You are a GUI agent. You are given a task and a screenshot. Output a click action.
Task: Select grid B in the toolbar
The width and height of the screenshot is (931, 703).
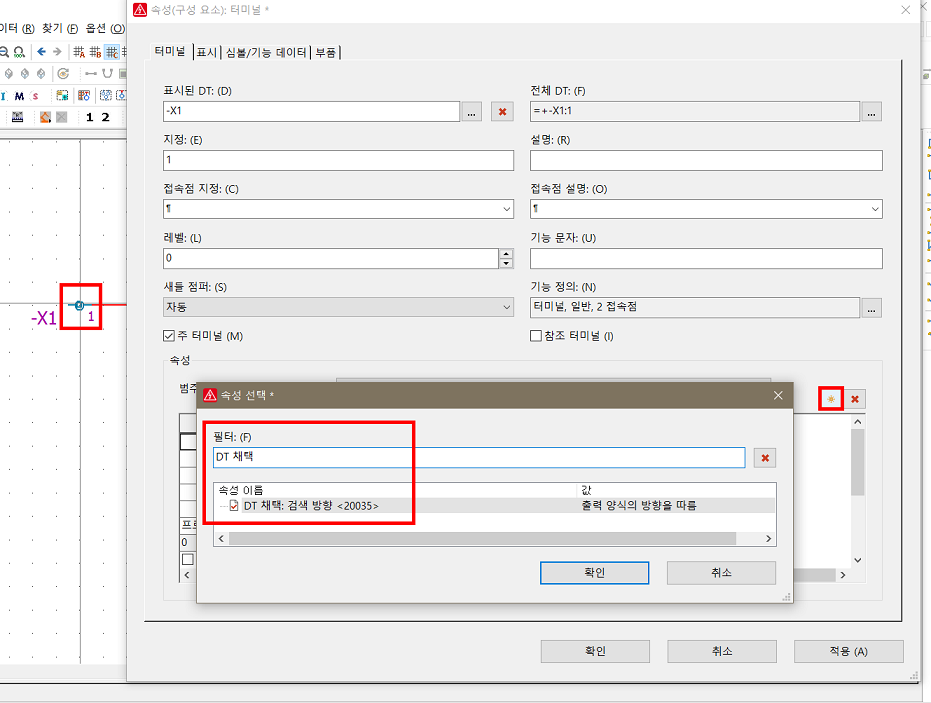95,52
